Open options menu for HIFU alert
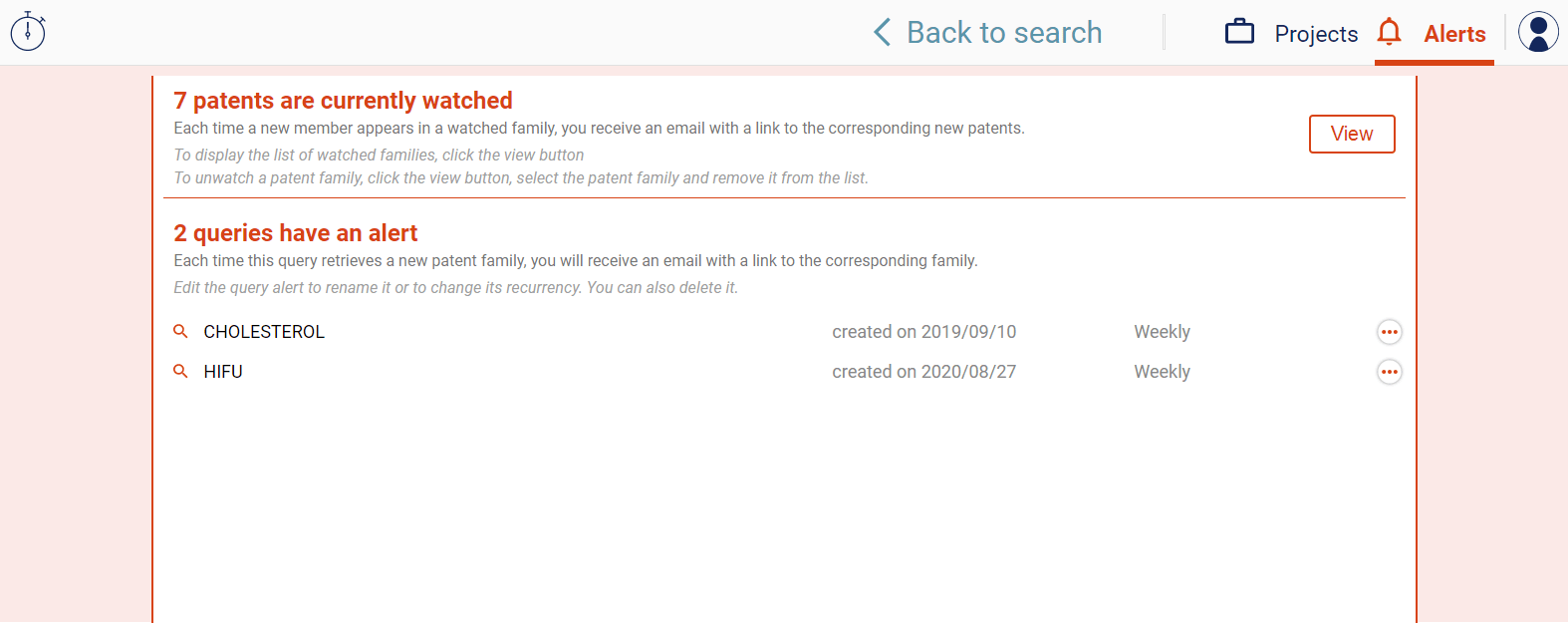Viewport: 1568px width, 623px height. click(1389, 372)
